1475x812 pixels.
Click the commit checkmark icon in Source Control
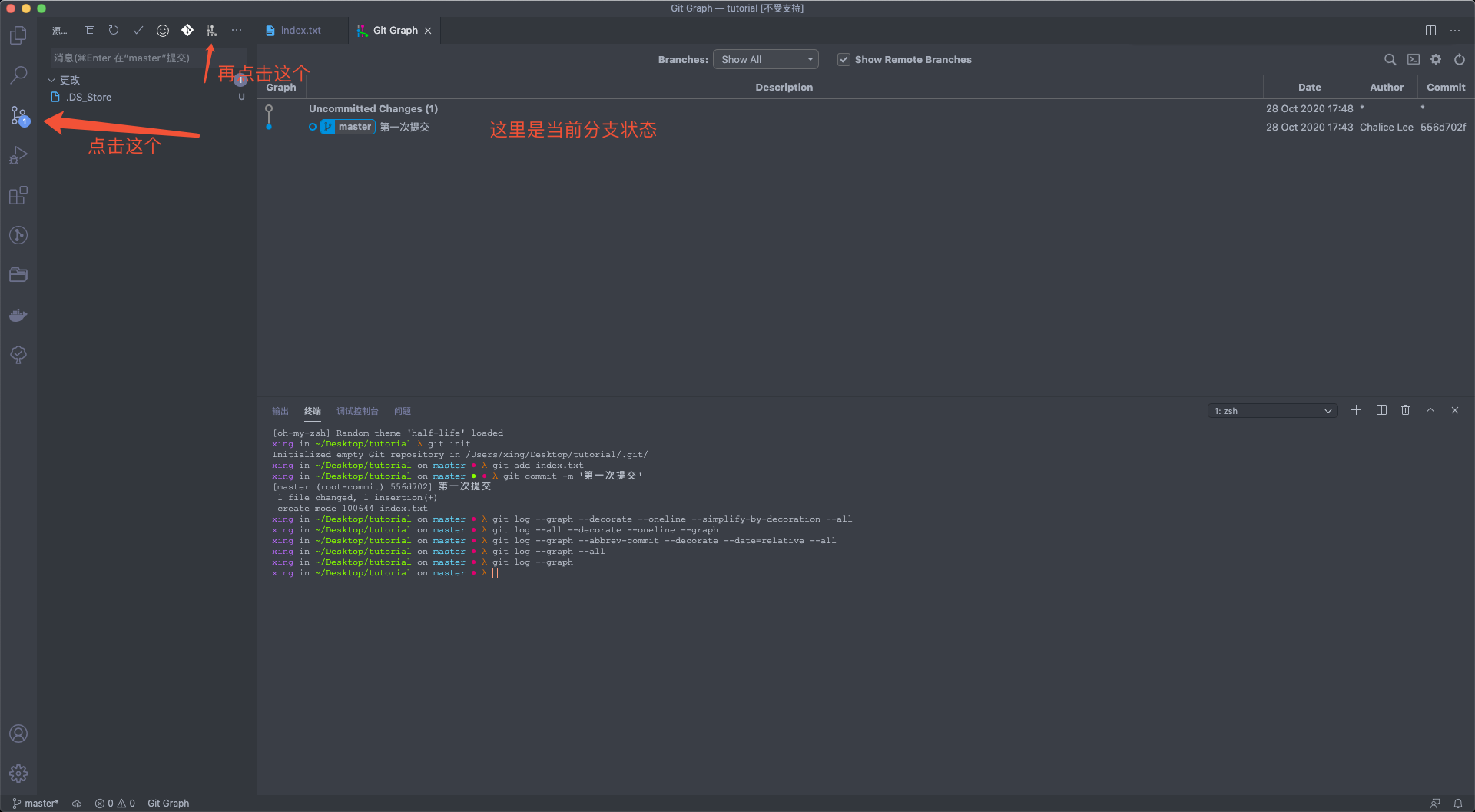pos(138,30)
